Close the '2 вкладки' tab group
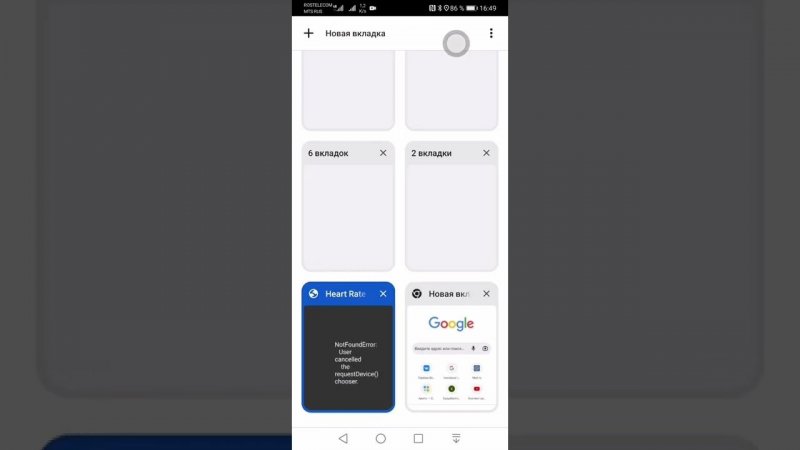 click(486, 153)
